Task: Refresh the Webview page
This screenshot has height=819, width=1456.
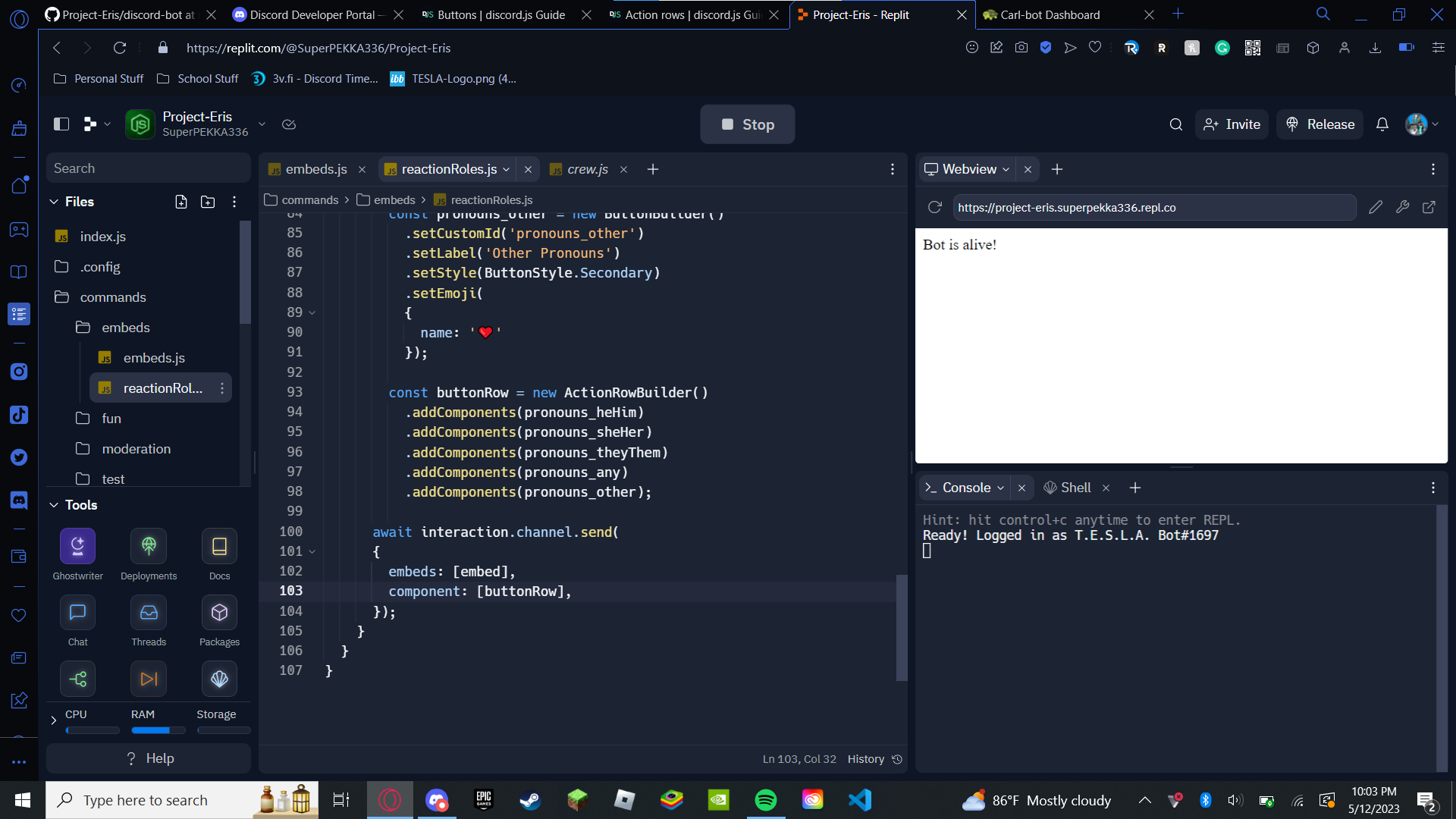Action: point(935,208)
